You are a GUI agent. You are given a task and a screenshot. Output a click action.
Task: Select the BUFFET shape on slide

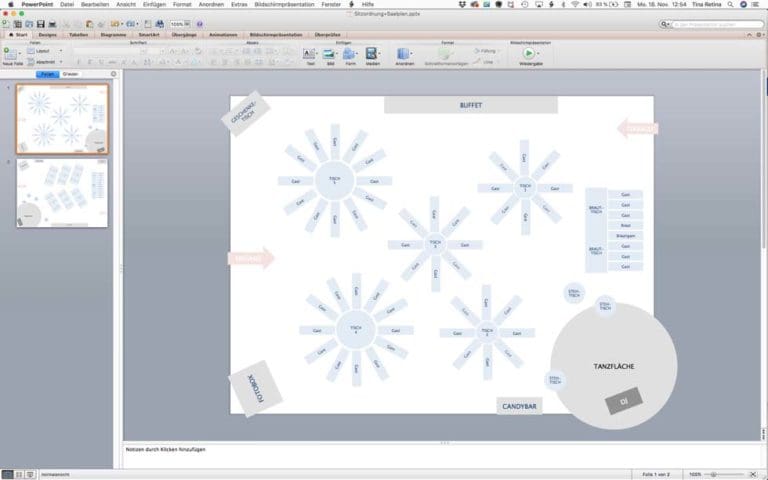[471, 105]
